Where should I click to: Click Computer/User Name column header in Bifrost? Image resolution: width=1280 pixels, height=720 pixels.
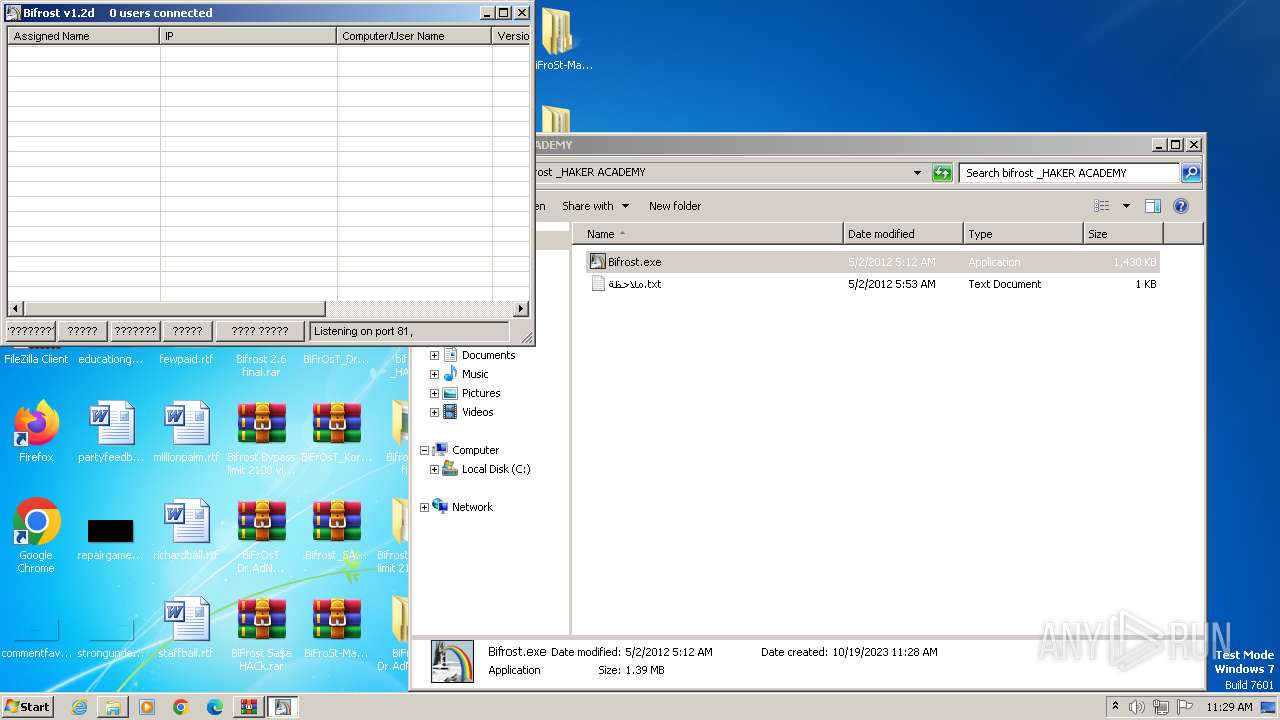(414, 36)
